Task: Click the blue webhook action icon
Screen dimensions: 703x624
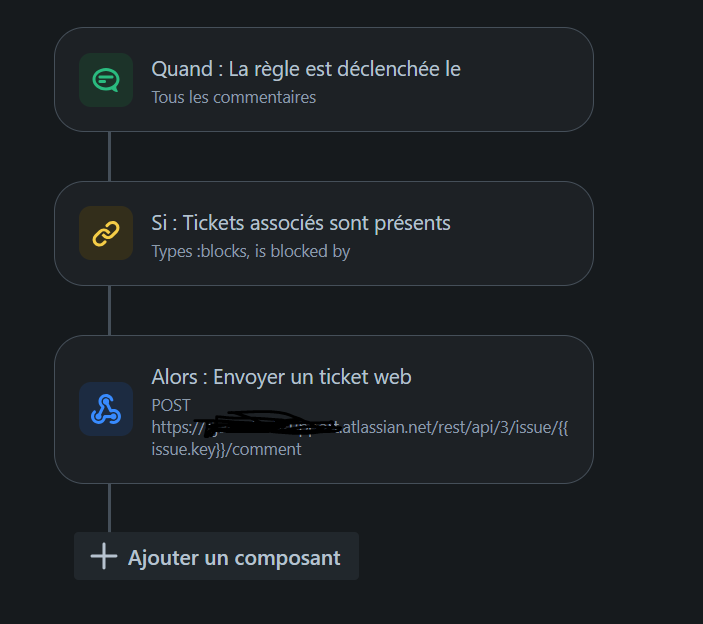Action: coord(106,409)
